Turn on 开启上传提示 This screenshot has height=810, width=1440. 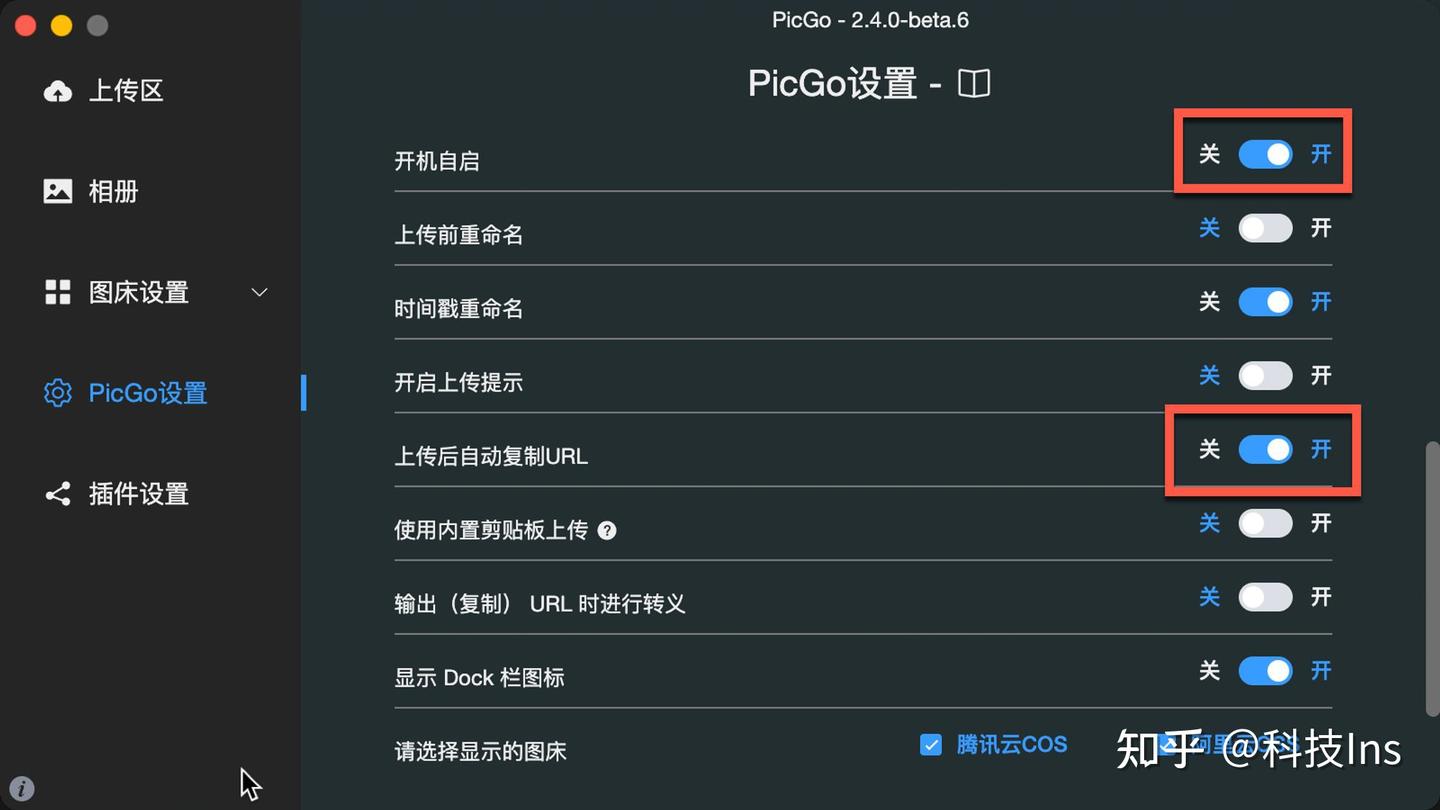tap(1265, 375)
